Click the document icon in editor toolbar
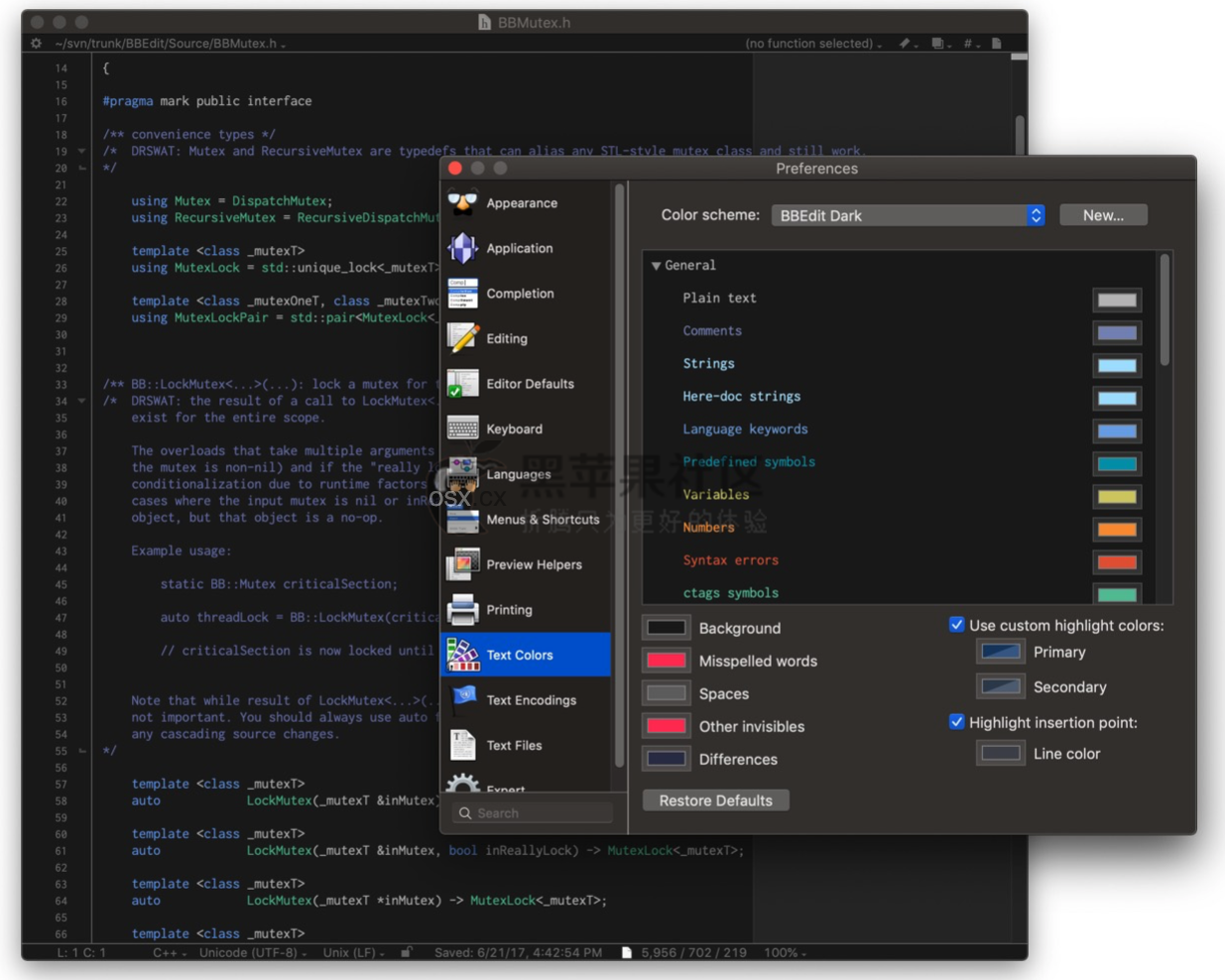 (x=997, y=44)
